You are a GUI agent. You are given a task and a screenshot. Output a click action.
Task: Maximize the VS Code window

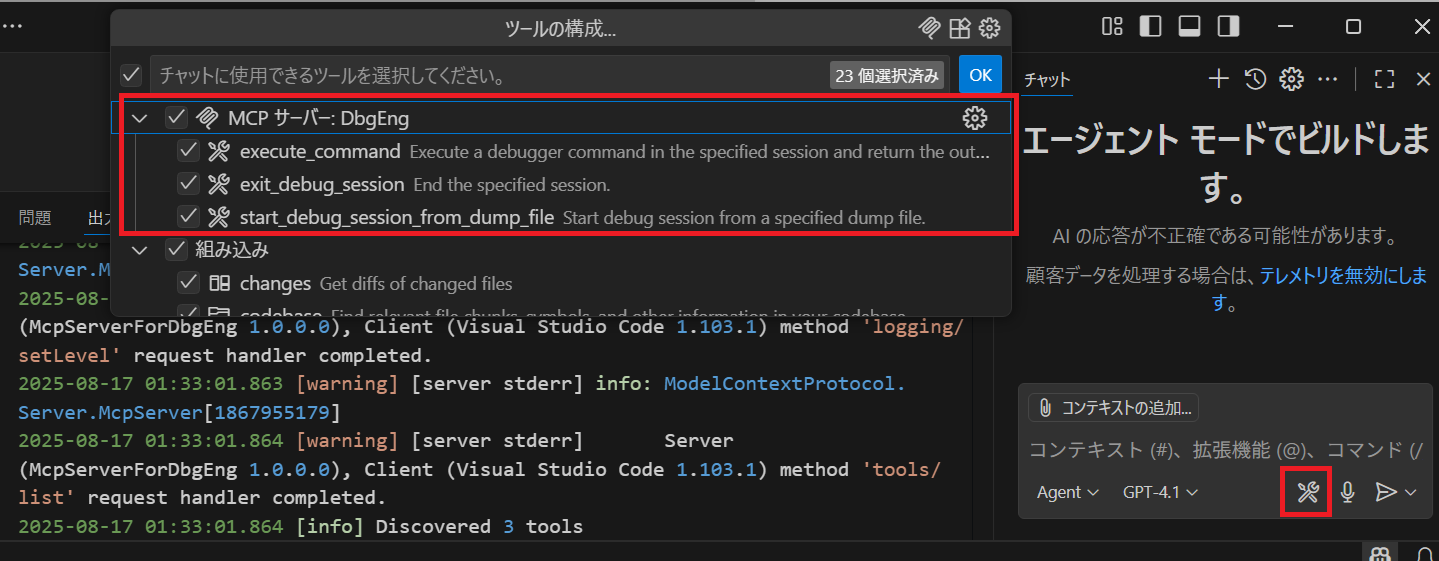click(x=1353, y=26)
